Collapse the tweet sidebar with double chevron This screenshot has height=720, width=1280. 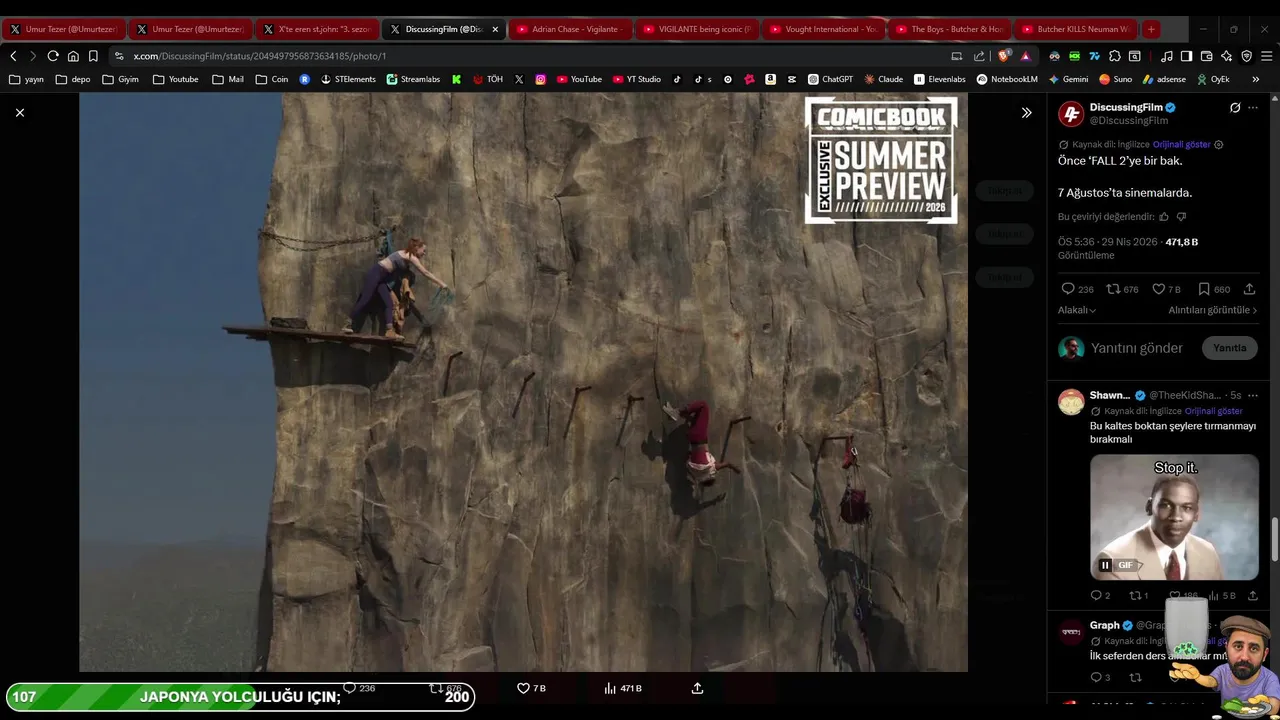tap(1026, 113)
